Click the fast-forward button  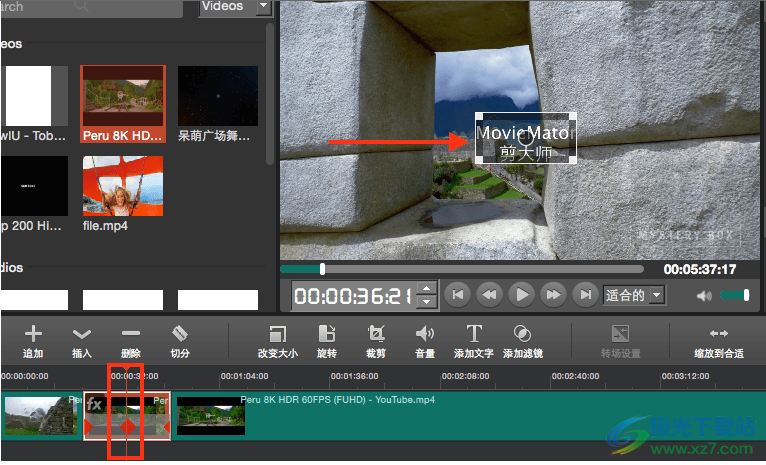(553, 295)
